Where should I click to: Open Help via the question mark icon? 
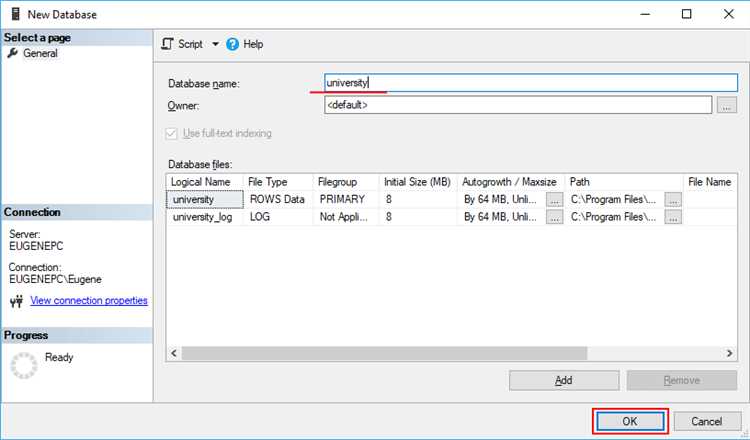[232, 44]
